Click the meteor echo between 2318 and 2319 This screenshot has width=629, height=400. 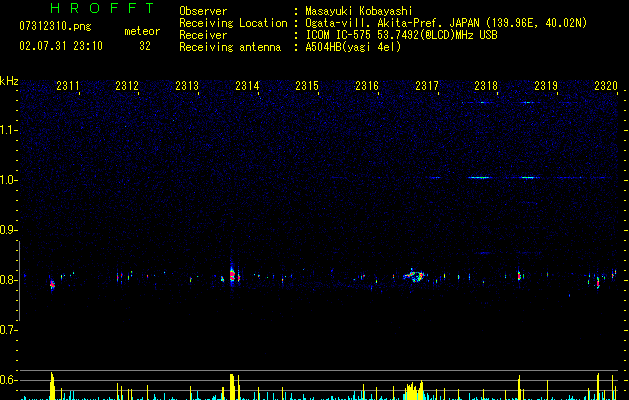click(519, 275)
